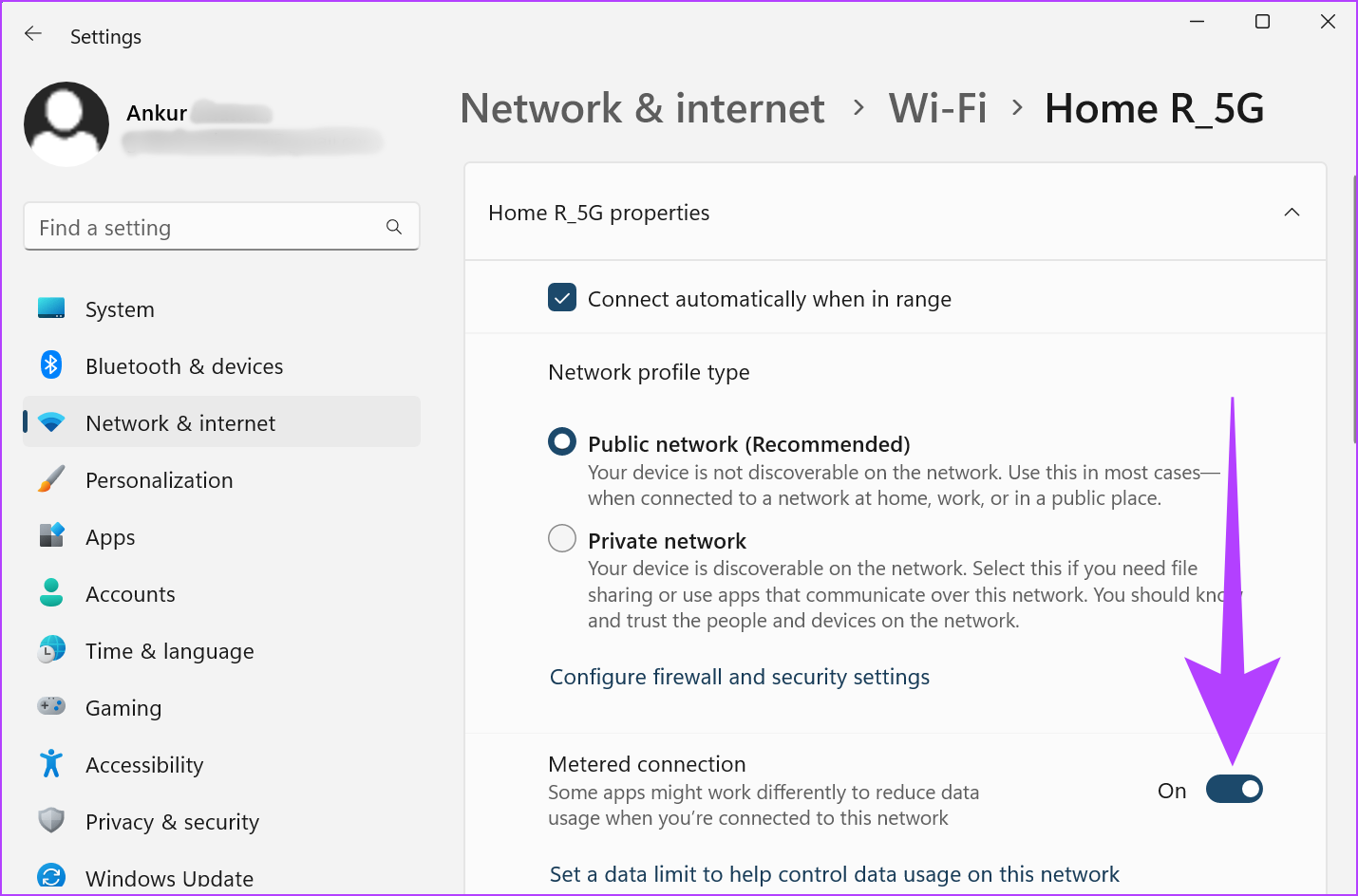Viewport: 1358px width, 896px height.
Task: Click the search magnifier icon
Action: pos(394,227)
